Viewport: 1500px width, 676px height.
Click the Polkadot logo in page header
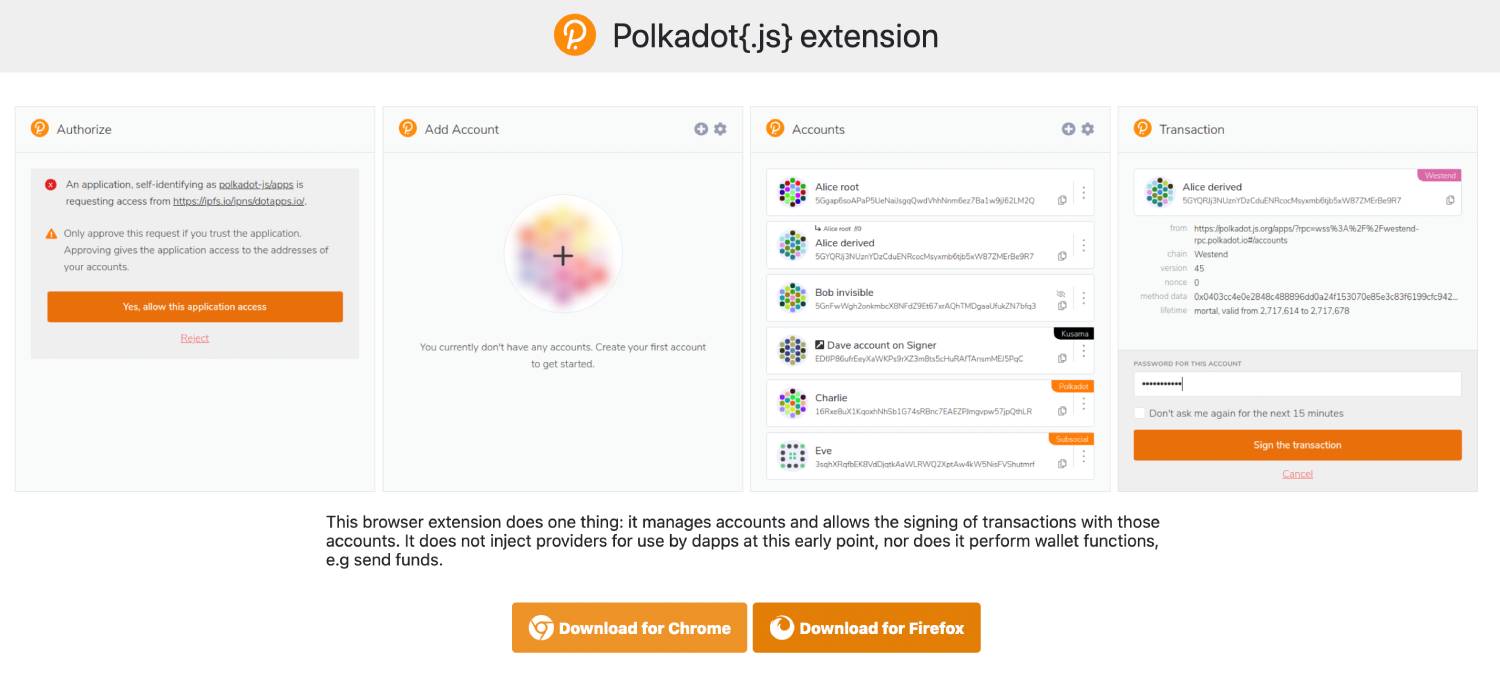coord(575,36)
